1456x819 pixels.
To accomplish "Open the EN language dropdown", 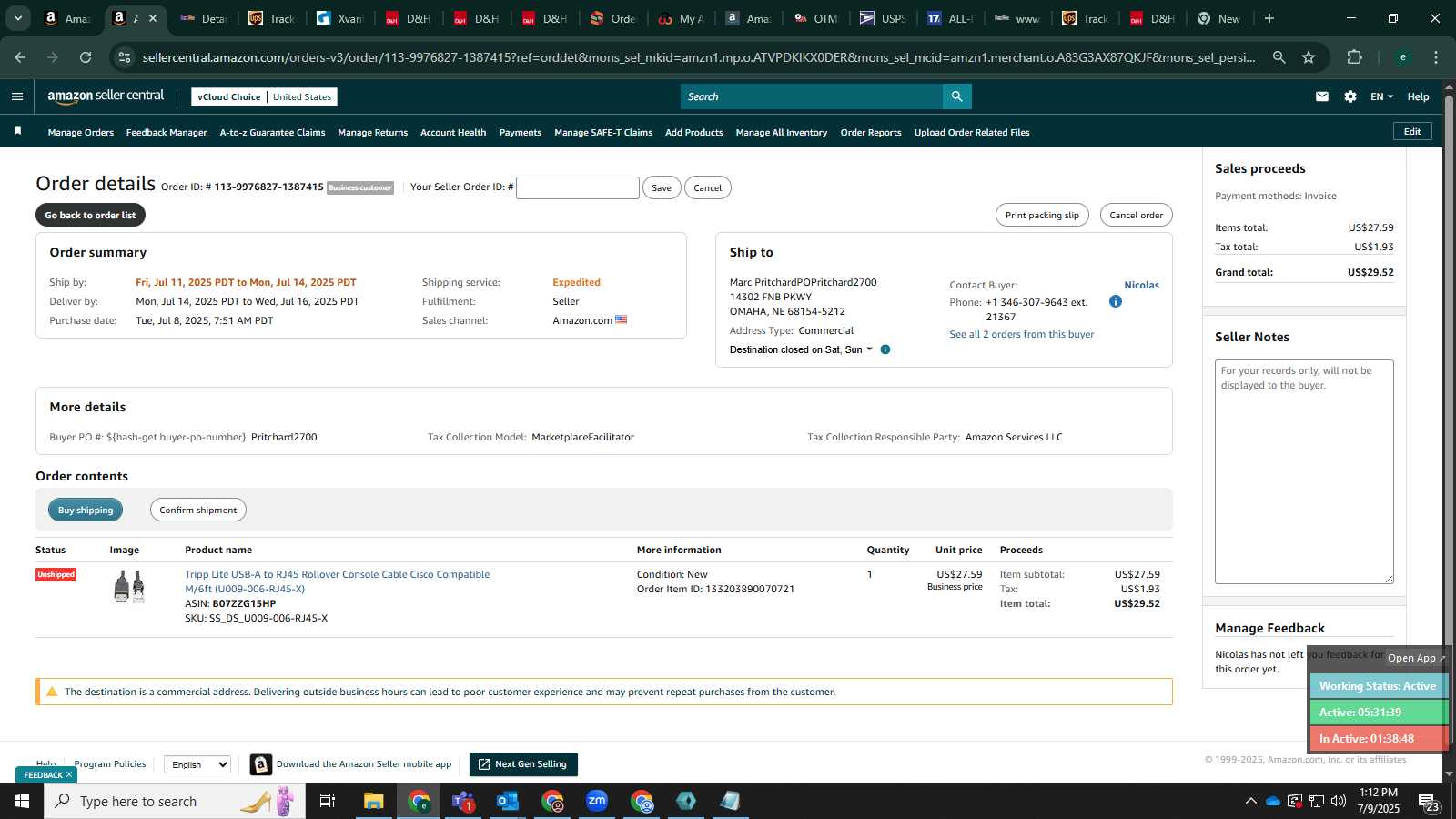I will [1381, 96].
